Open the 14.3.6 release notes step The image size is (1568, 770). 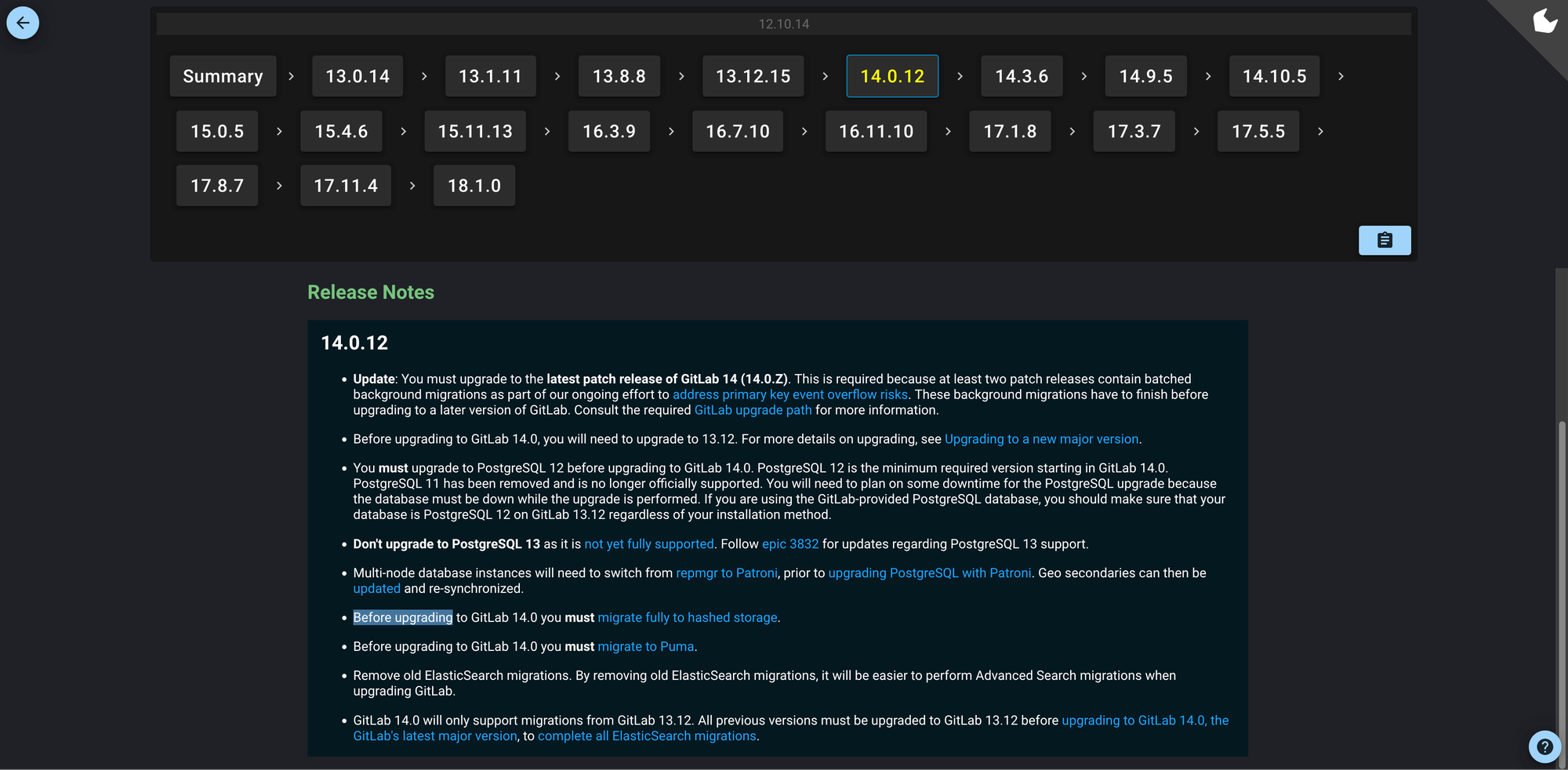click(1022, 76)
